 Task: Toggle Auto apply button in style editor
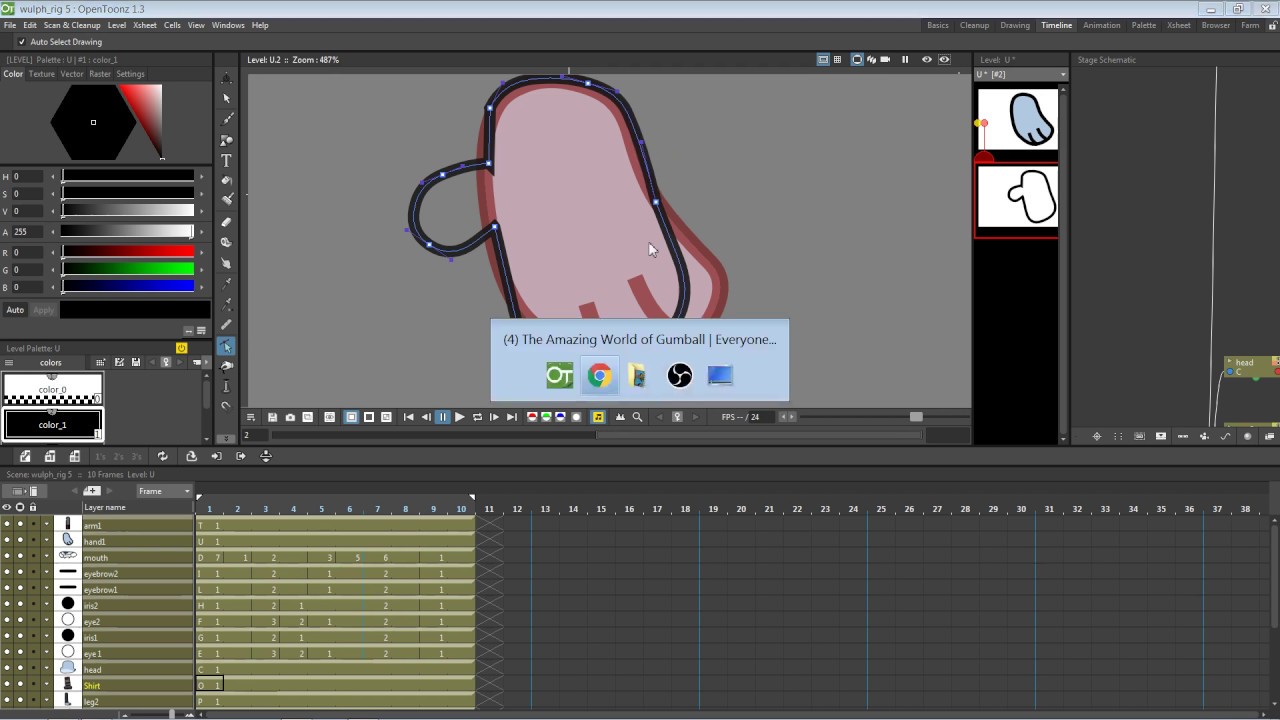coord(15,310)
